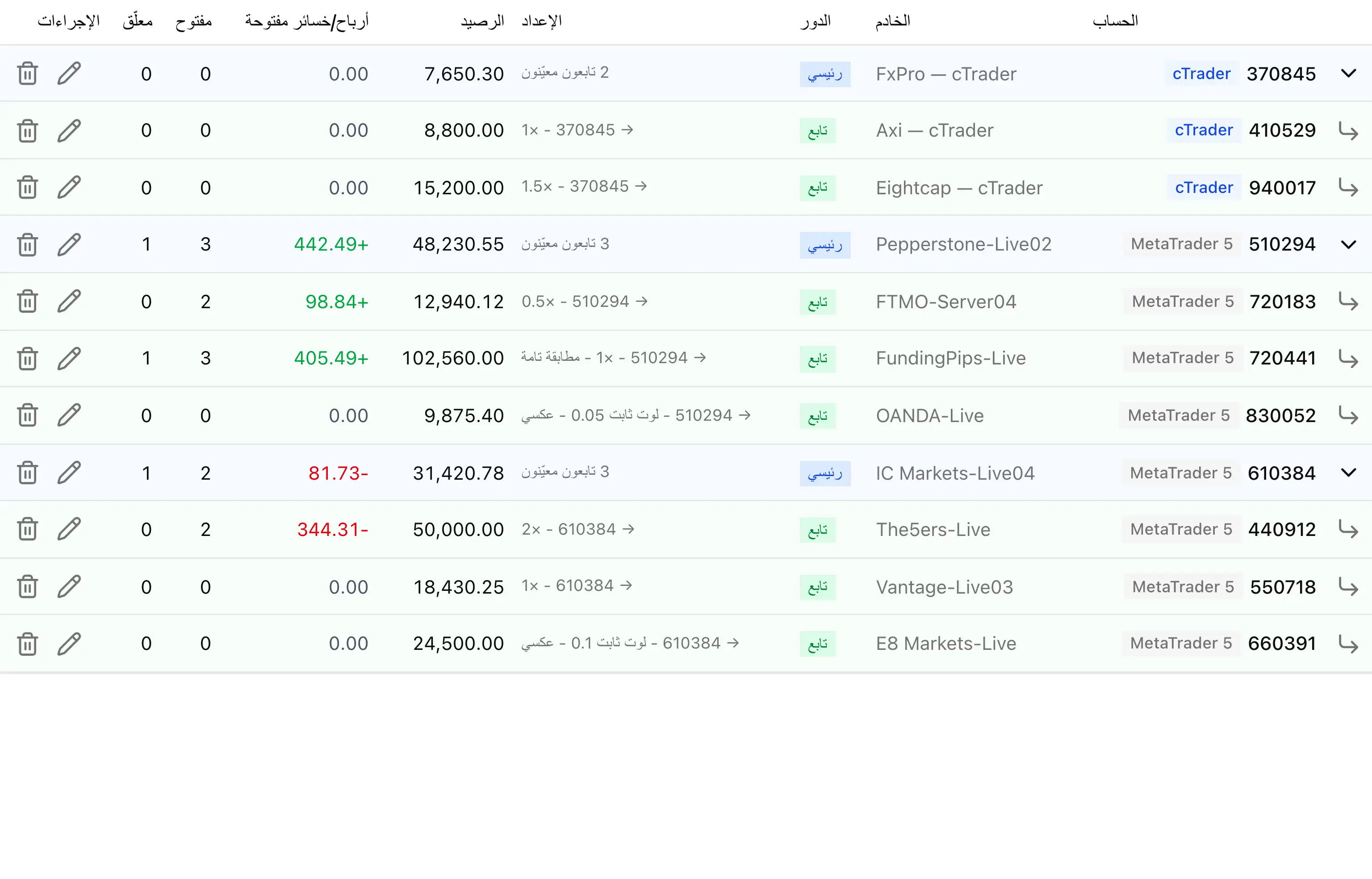Click setting text 0.5× - 510294
Image resolution: width=1372 pixels, height=879 pixels.
pyautogui.click(x=585, y=301)
